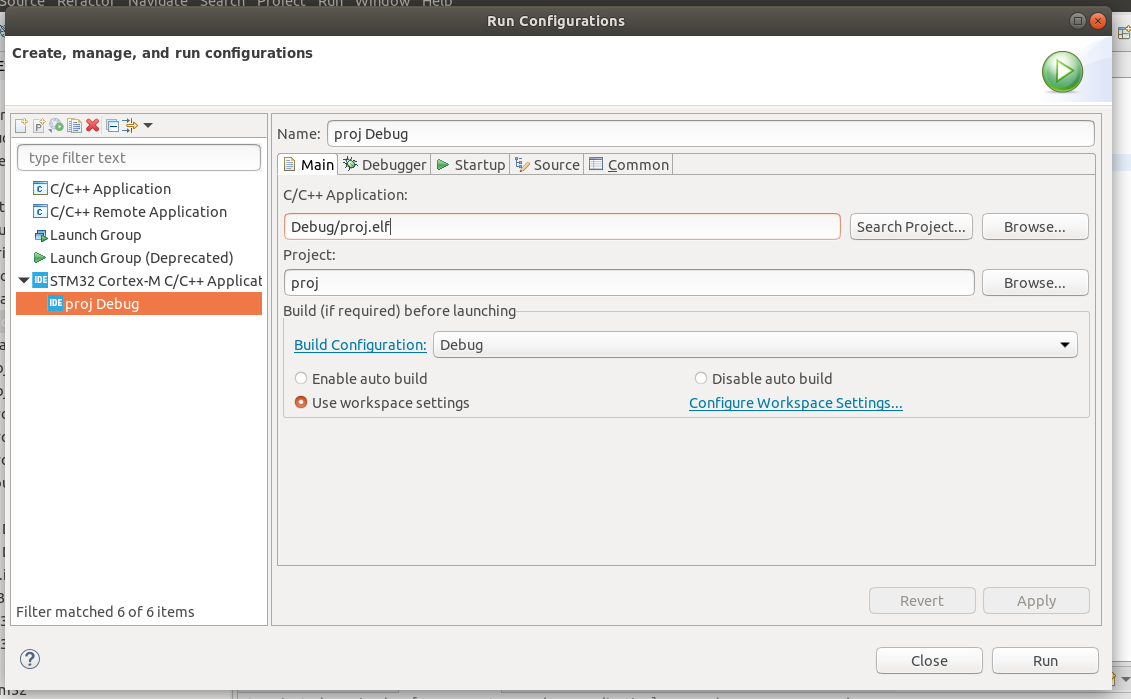The image size is (1131, 699).
Task: Collapse all launch configuration types
Action: pos(110,125)
